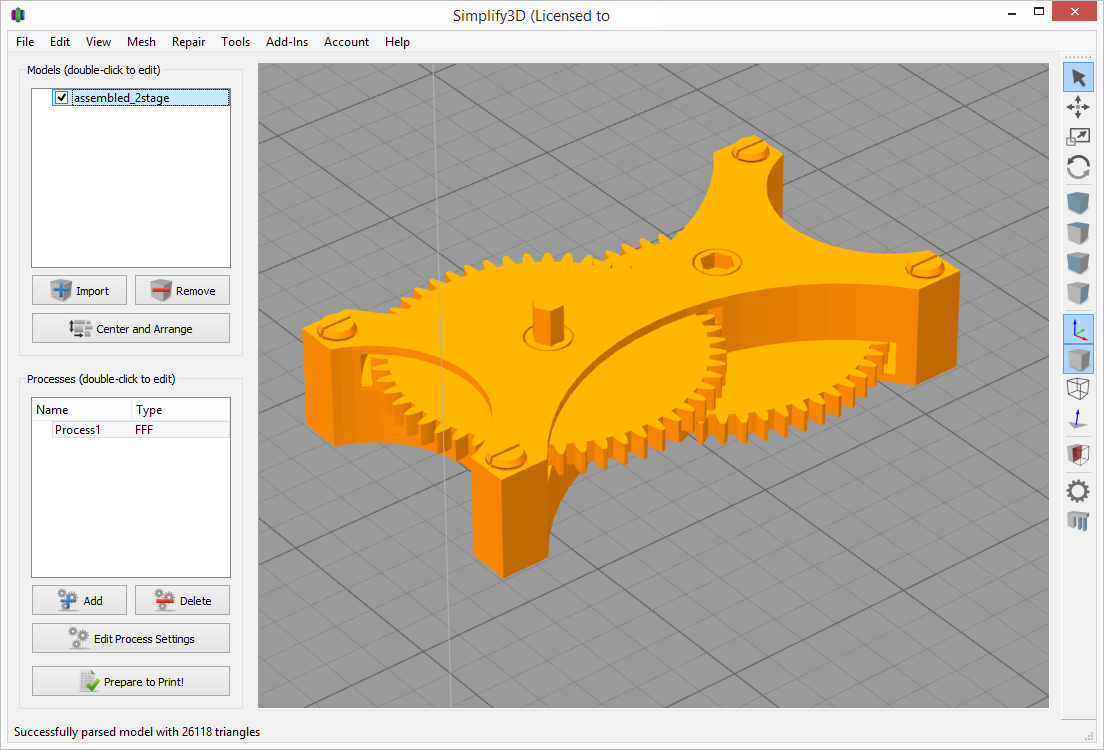Minimize the Simplify3D window
1104x750 pixels.
pyautogui.click(x=1012, y=13)
